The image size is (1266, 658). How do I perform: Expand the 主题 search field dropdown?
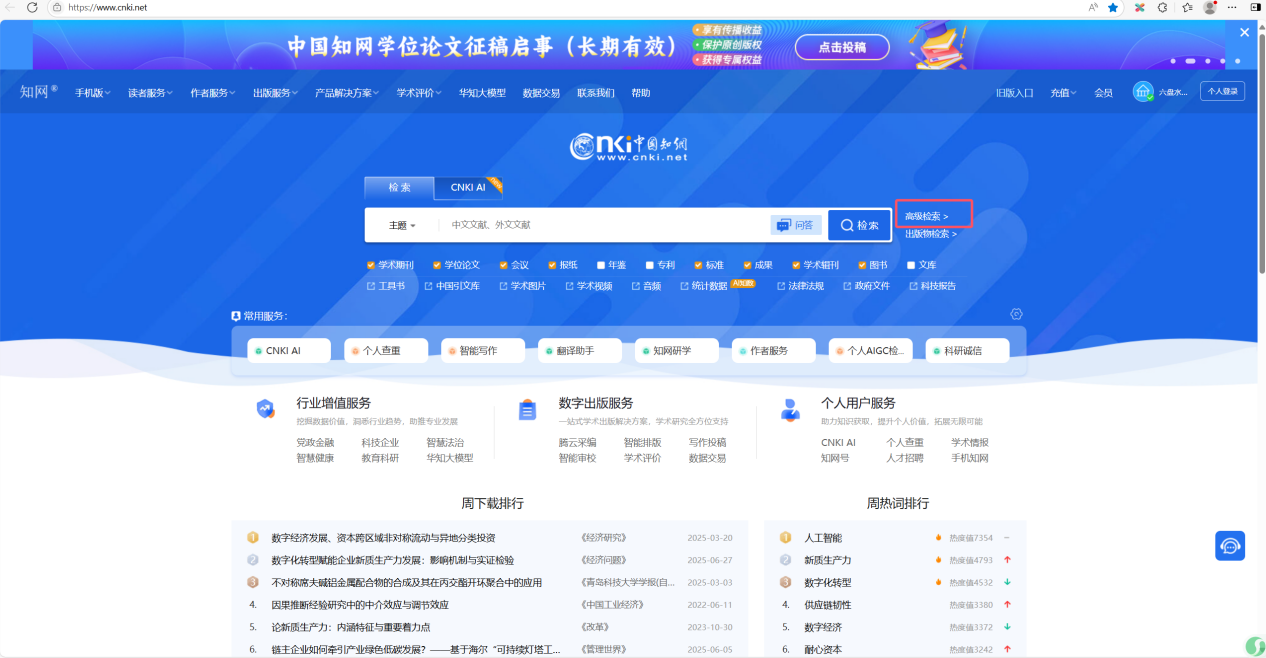(x=402, y=226)
